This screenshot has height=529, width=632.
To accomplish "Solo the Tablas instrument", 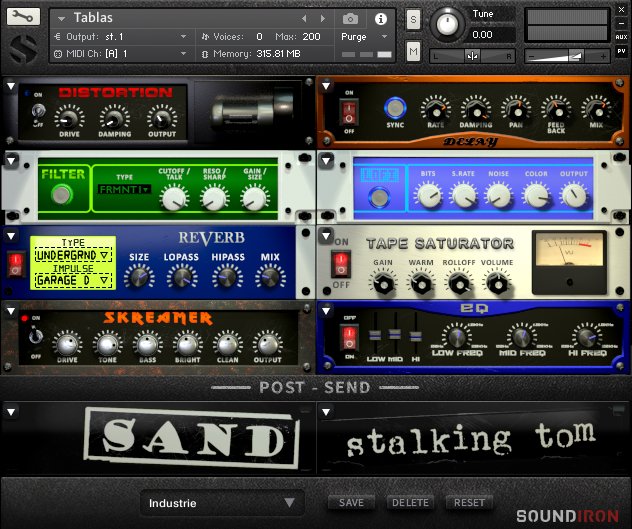I will [413, 19].
